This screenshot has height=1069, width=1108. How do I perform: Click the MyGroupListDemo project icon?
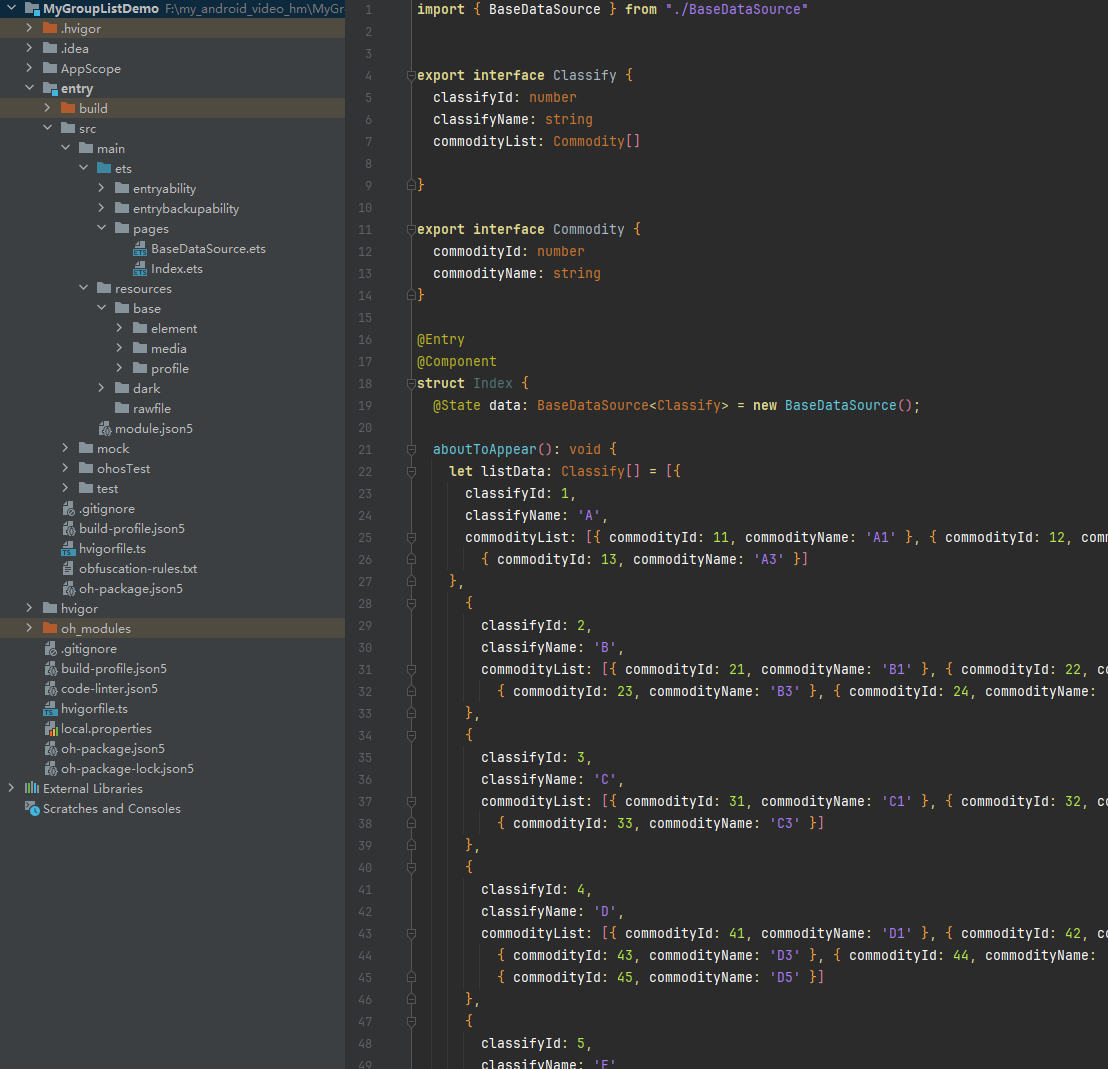[32, 9]
